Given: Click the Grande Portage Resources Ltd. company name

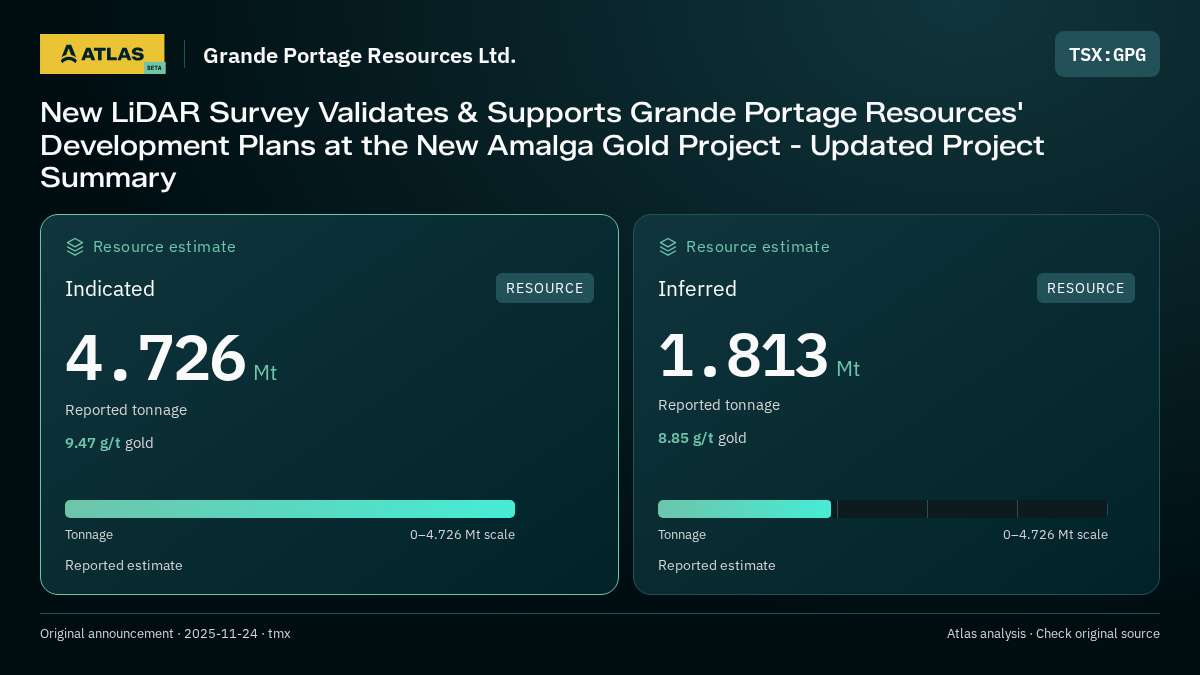Looking at the screenshot, I should (360, 56).
